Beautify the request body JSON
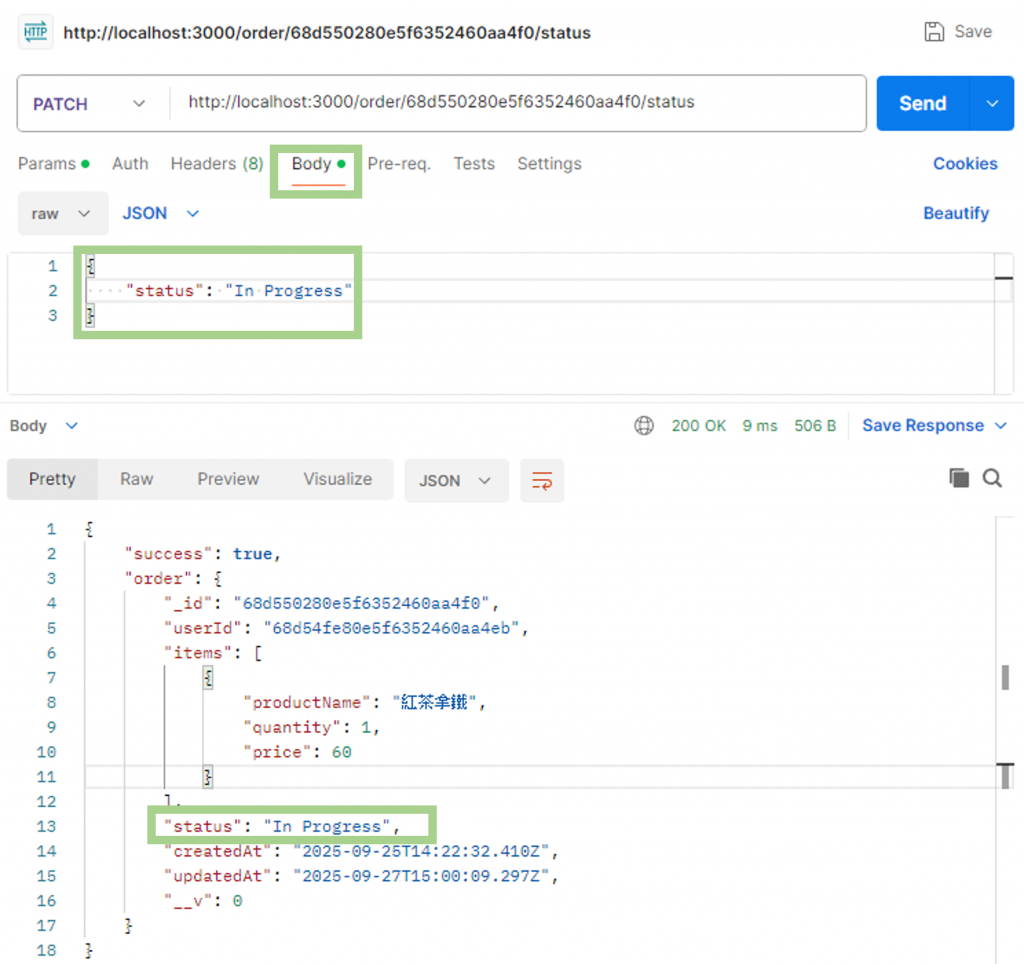The height and width of the screenshot is (964, 1024). click(x=955, y=214)
